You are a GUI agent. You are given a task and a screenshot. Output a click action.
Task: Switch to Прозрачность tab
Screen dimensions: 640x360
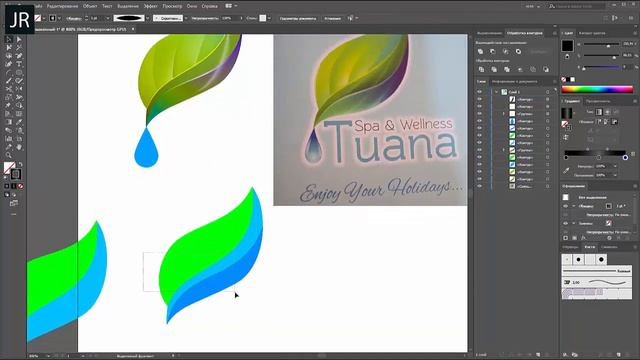pos(598,101)
